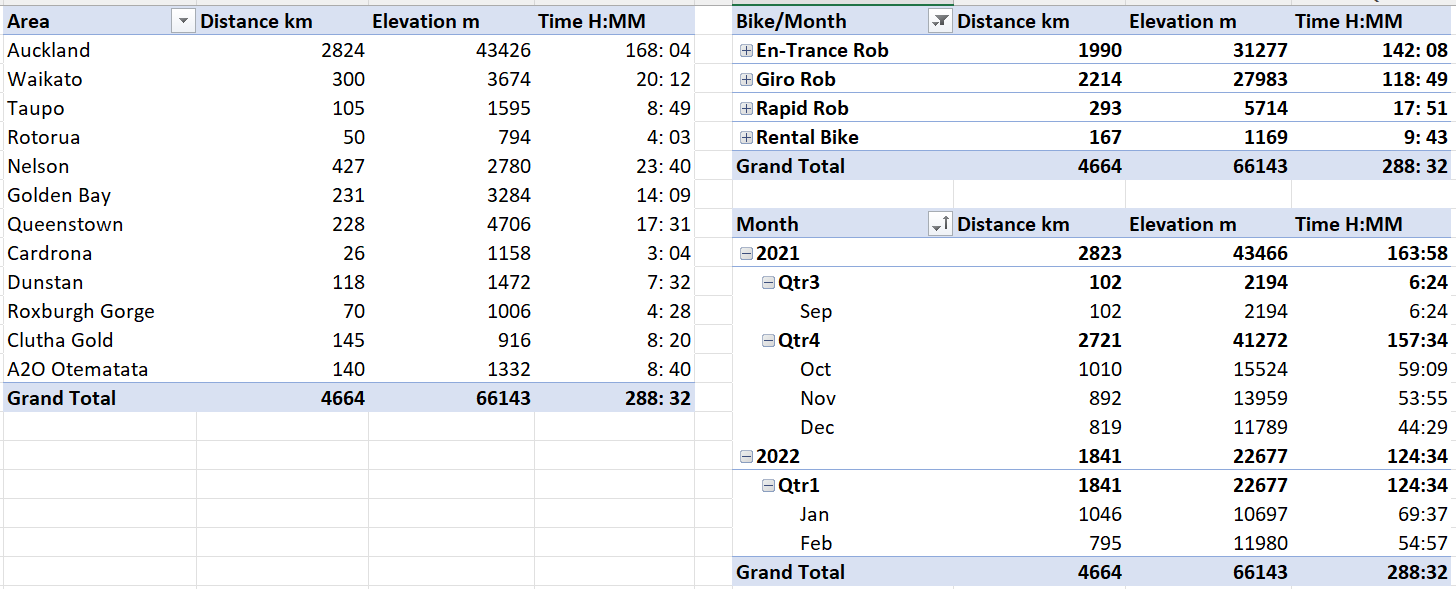
Task: Collapse the Qtr4 quarter group
Action: [x=768, y=341]
